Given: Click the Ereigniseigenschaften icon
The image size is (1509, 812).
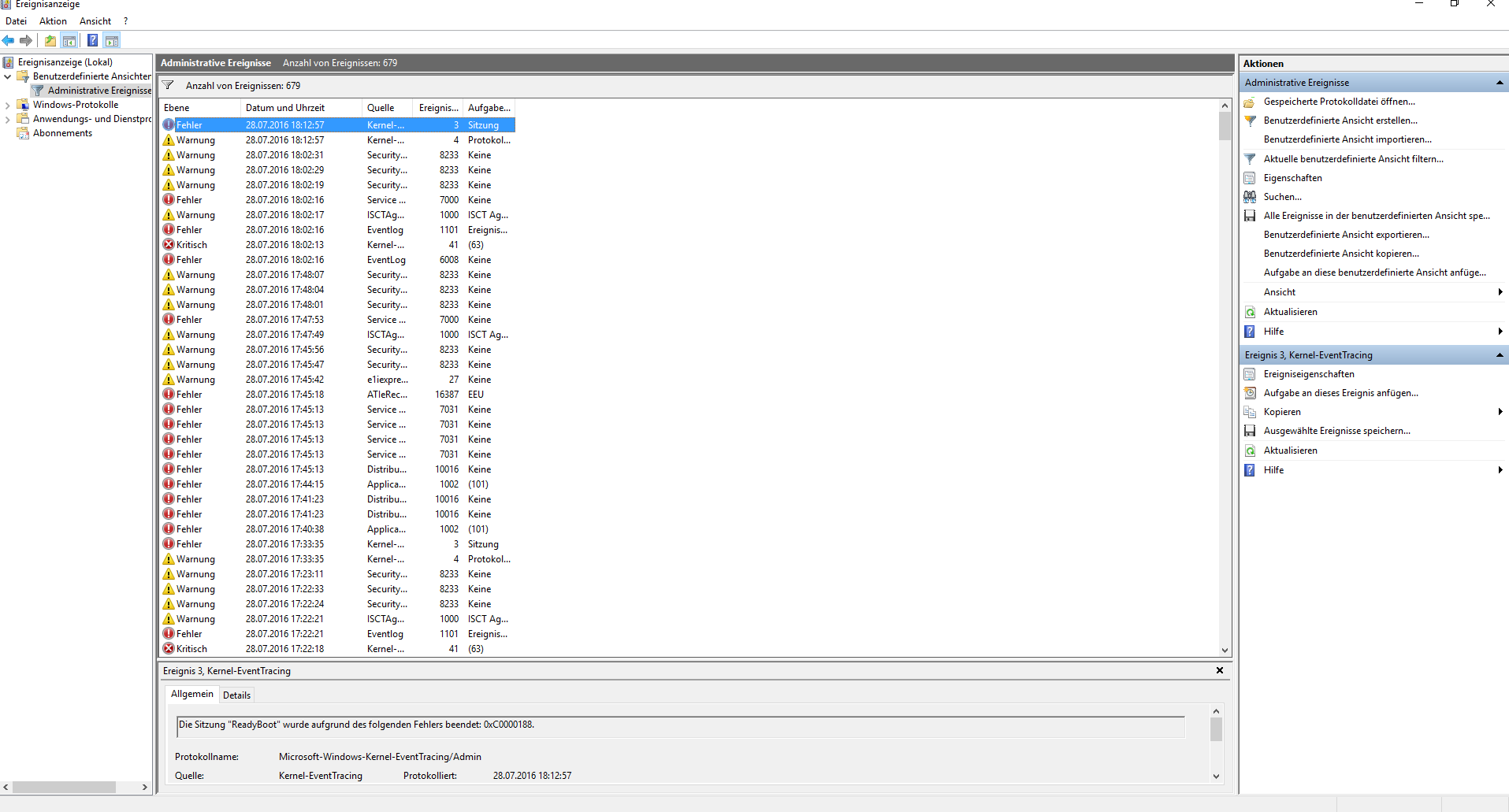Looking at the screenshot, I should (x=1250, y=374).
